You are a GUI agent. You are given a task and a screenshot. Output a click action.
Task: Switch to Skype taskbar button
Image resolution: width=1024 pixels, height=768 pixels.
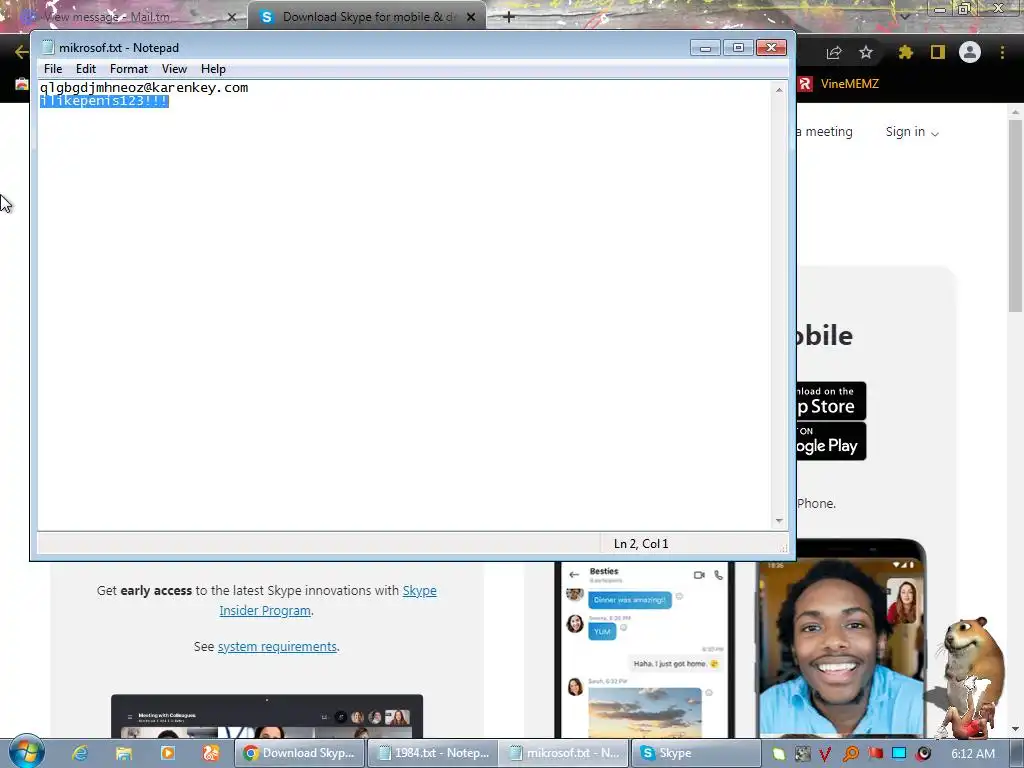tap(696, 753)
